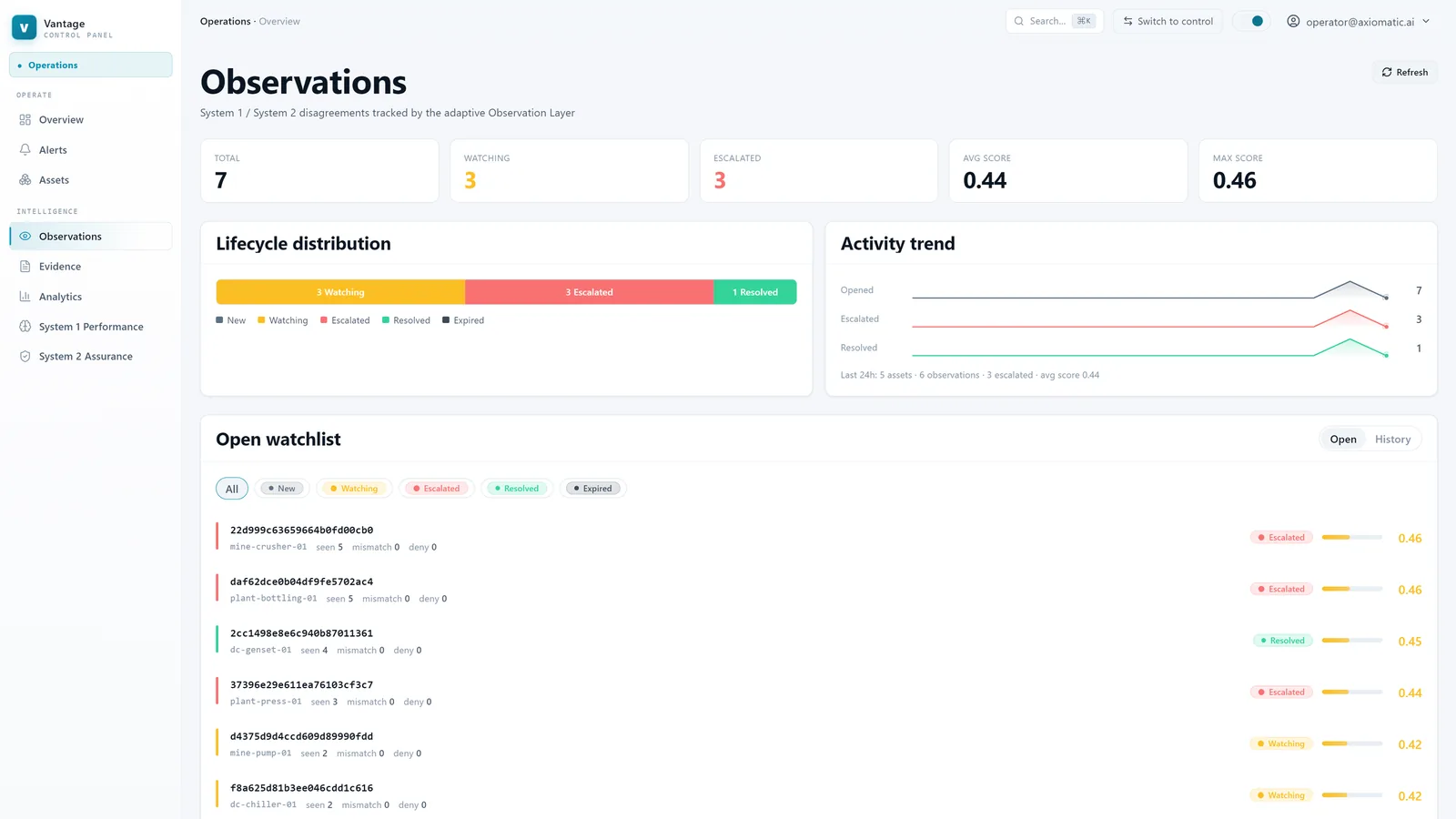Select Observations eye icon in sidebar
The width and height of the screenshot is (1456, 819).
(x=25, y=237)
